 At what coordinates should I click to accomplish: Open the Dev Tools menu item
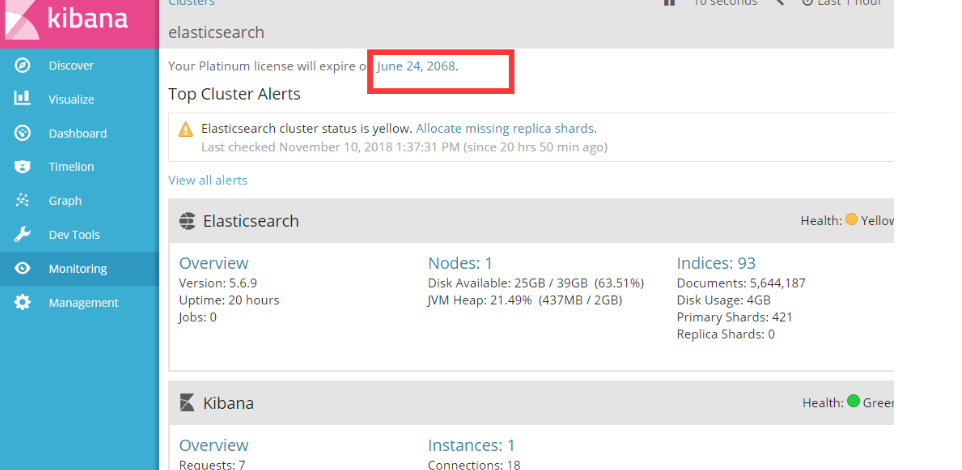click(x=79, y=234)
